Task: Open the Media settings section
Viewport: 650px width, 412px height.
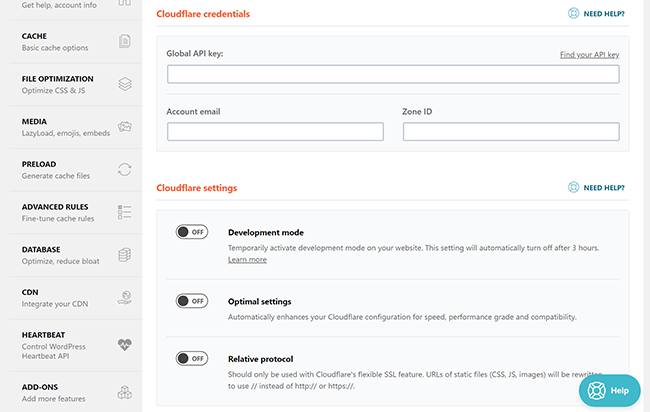Action: 76,127
